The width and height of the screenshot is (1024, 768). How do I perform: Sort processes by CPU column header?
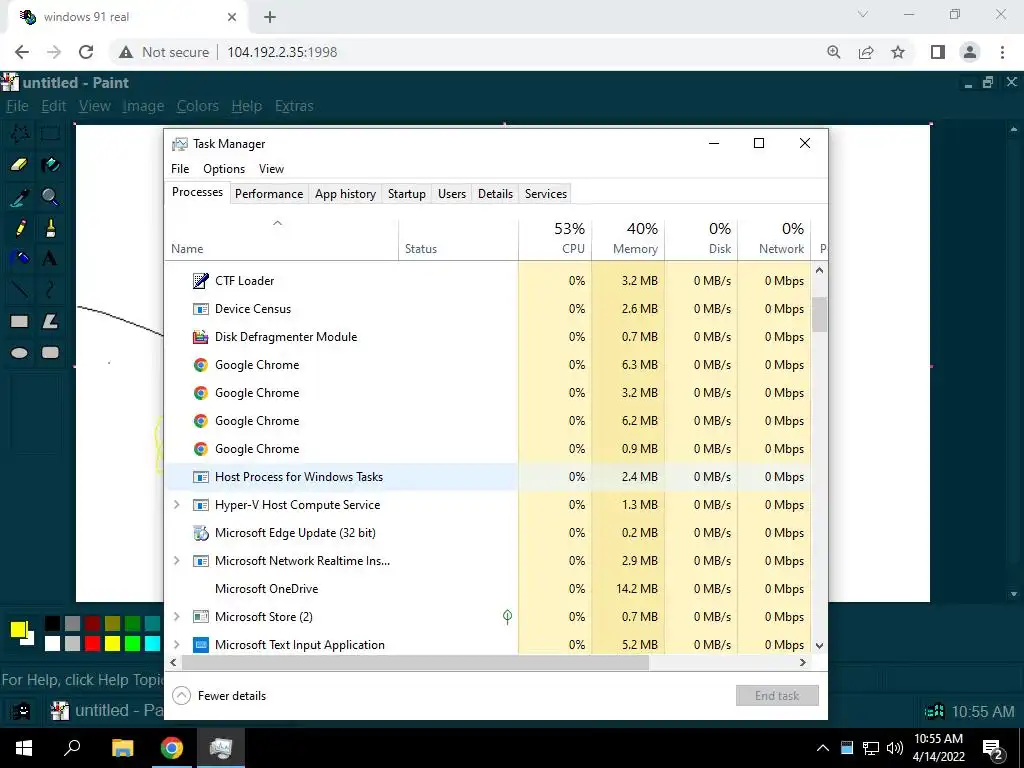pos(555,238)
